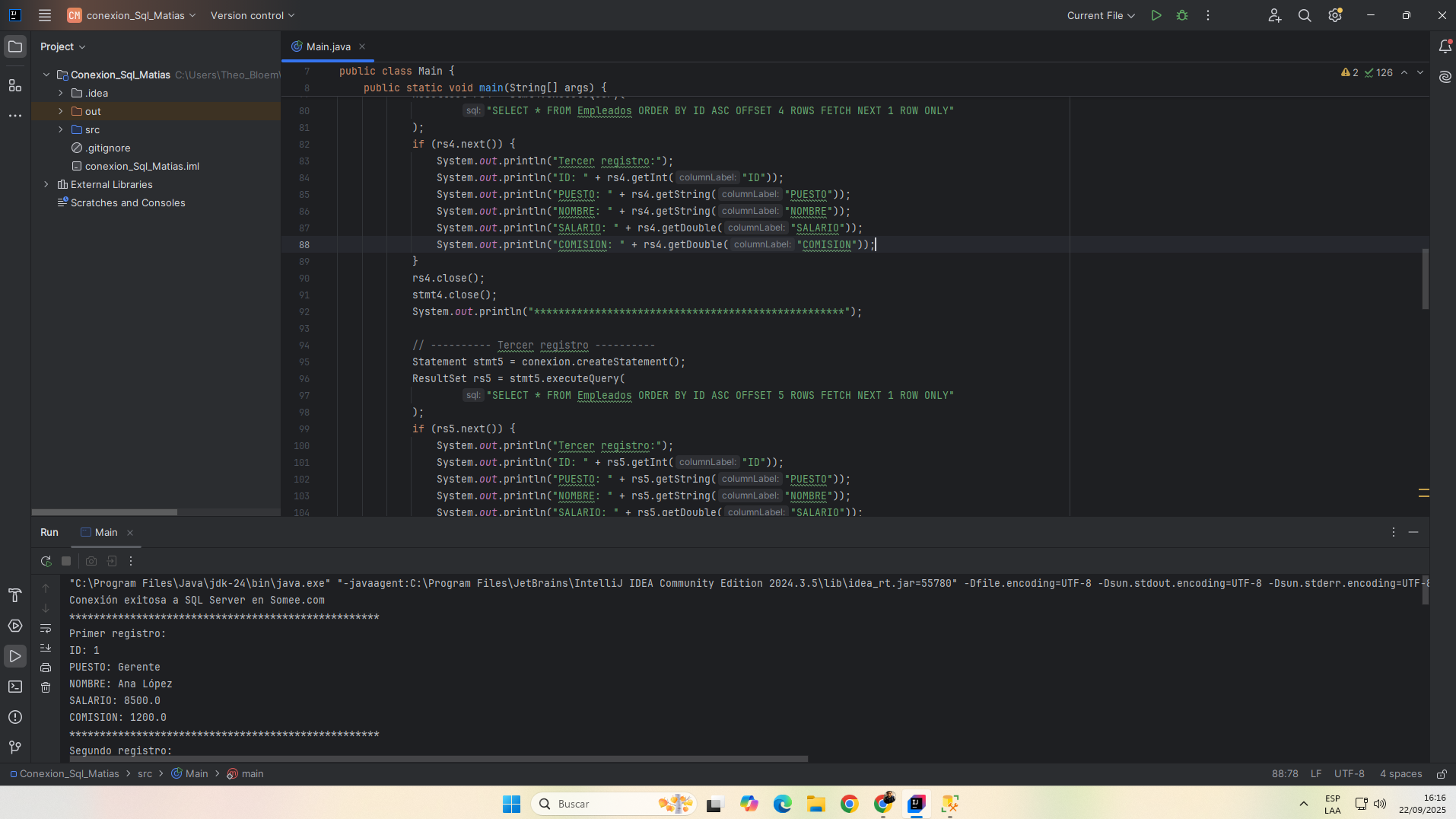Select the Main.java editor tab
Screen dimensions: 1456x819
(328, 46)
